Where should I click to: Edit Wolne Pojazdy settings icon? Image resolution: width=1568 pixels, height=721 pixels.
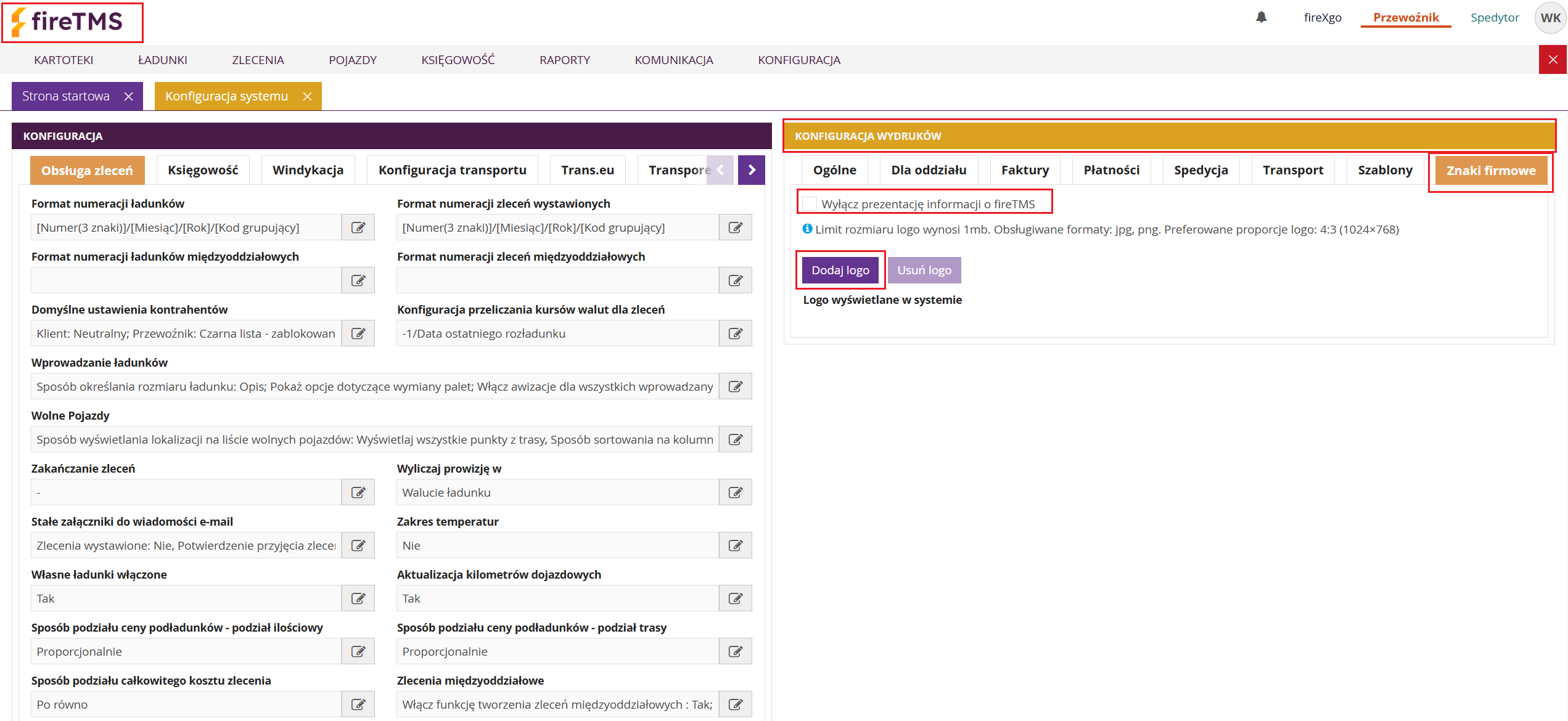click(x=736, y=439)
